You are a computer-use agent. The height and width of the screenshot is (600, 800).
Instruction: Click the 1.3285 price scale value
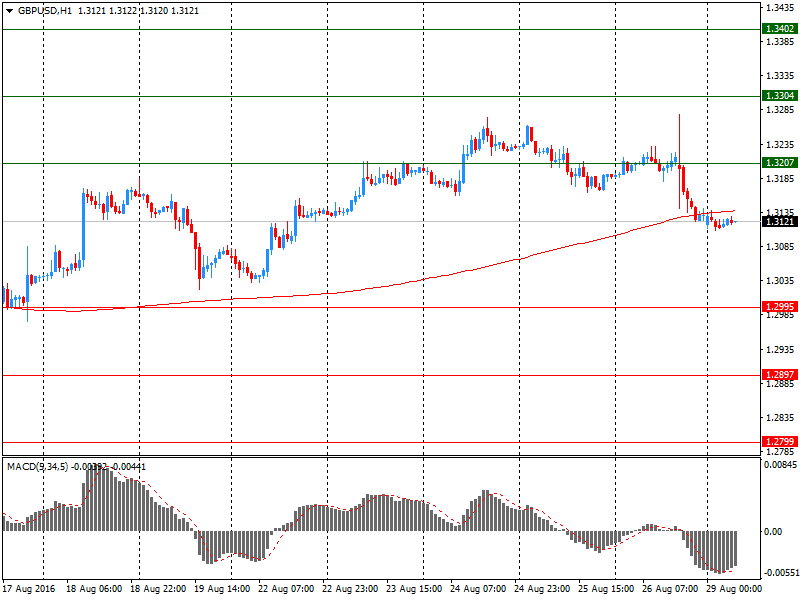(780, 110)
